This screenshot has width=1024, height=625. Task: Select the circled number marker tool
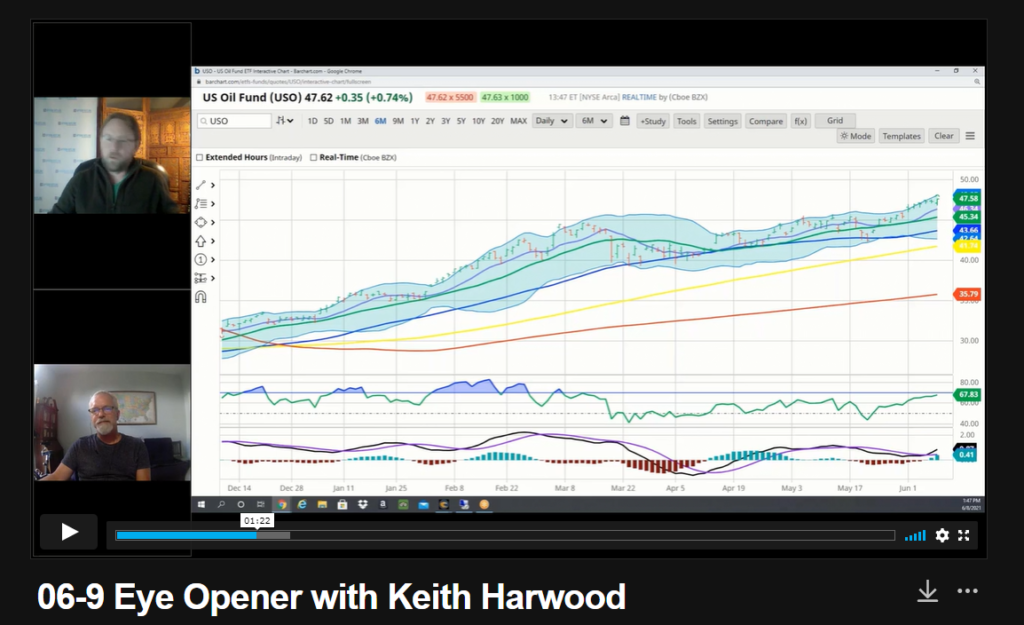tap(200, 259)
